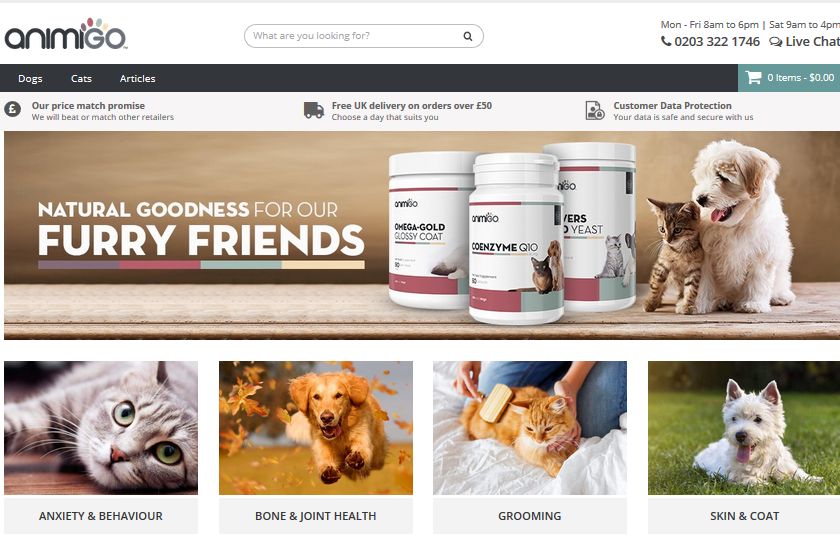Open the shopping cart icon
The width and height of the screenshot is (840, 536).
753,78
